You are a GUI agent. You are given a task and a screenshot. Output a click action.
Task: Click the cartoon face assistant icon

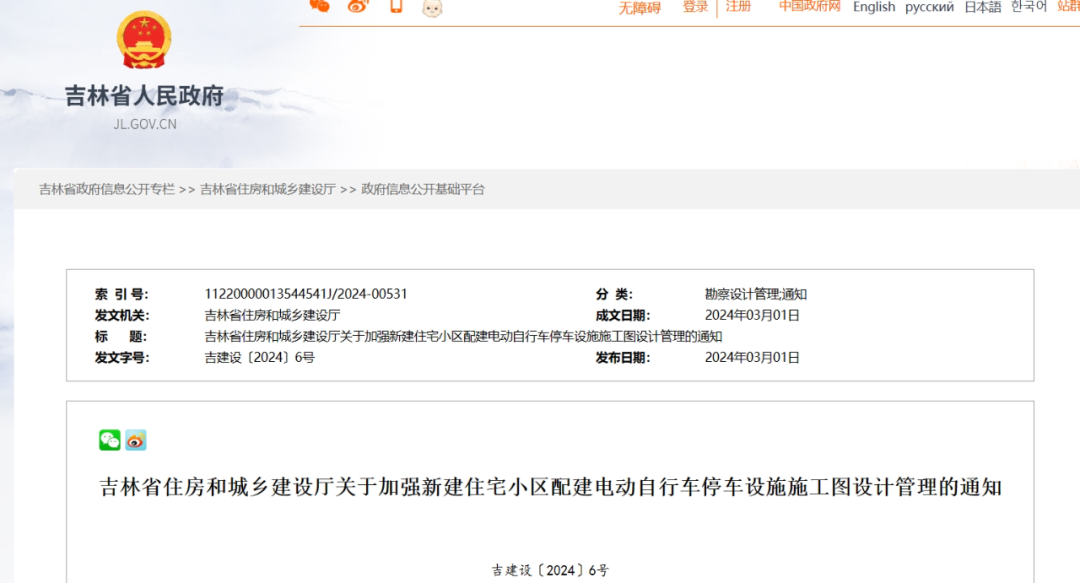coord(432,7)
